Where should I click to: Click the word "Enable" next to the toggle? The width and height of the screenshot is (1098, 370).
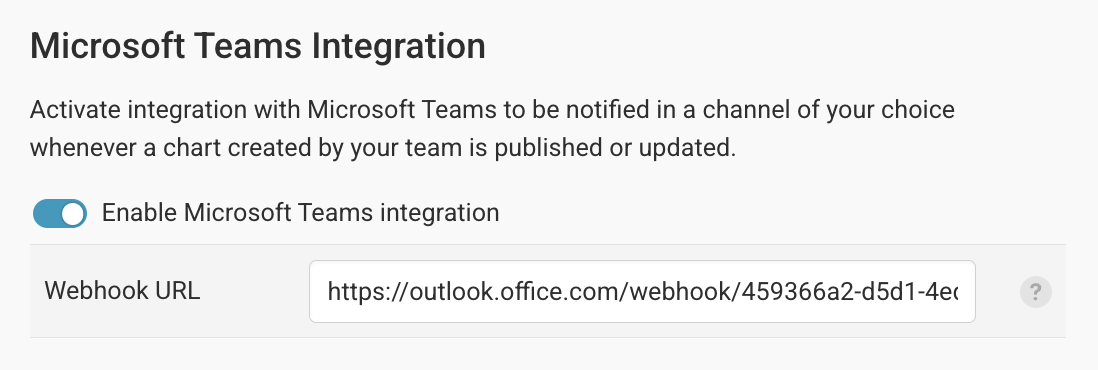(x=139, y=212)
